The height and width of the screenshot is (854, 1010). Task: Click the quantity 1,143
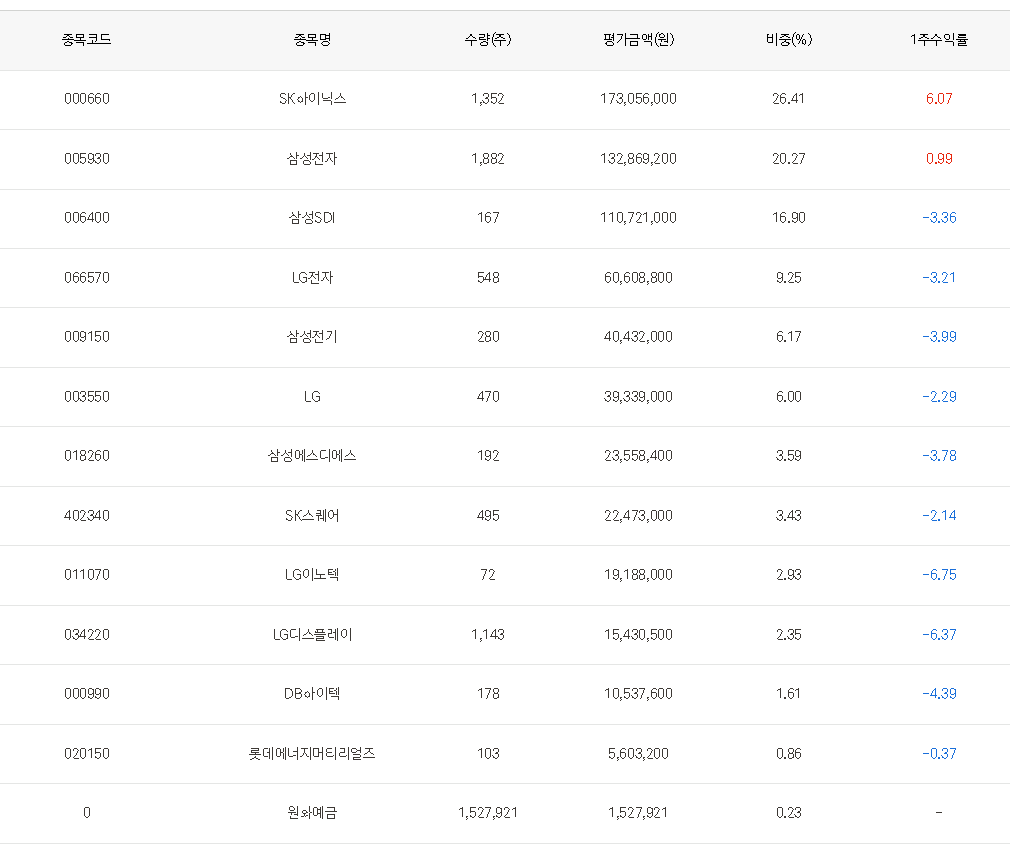(488, 635)
